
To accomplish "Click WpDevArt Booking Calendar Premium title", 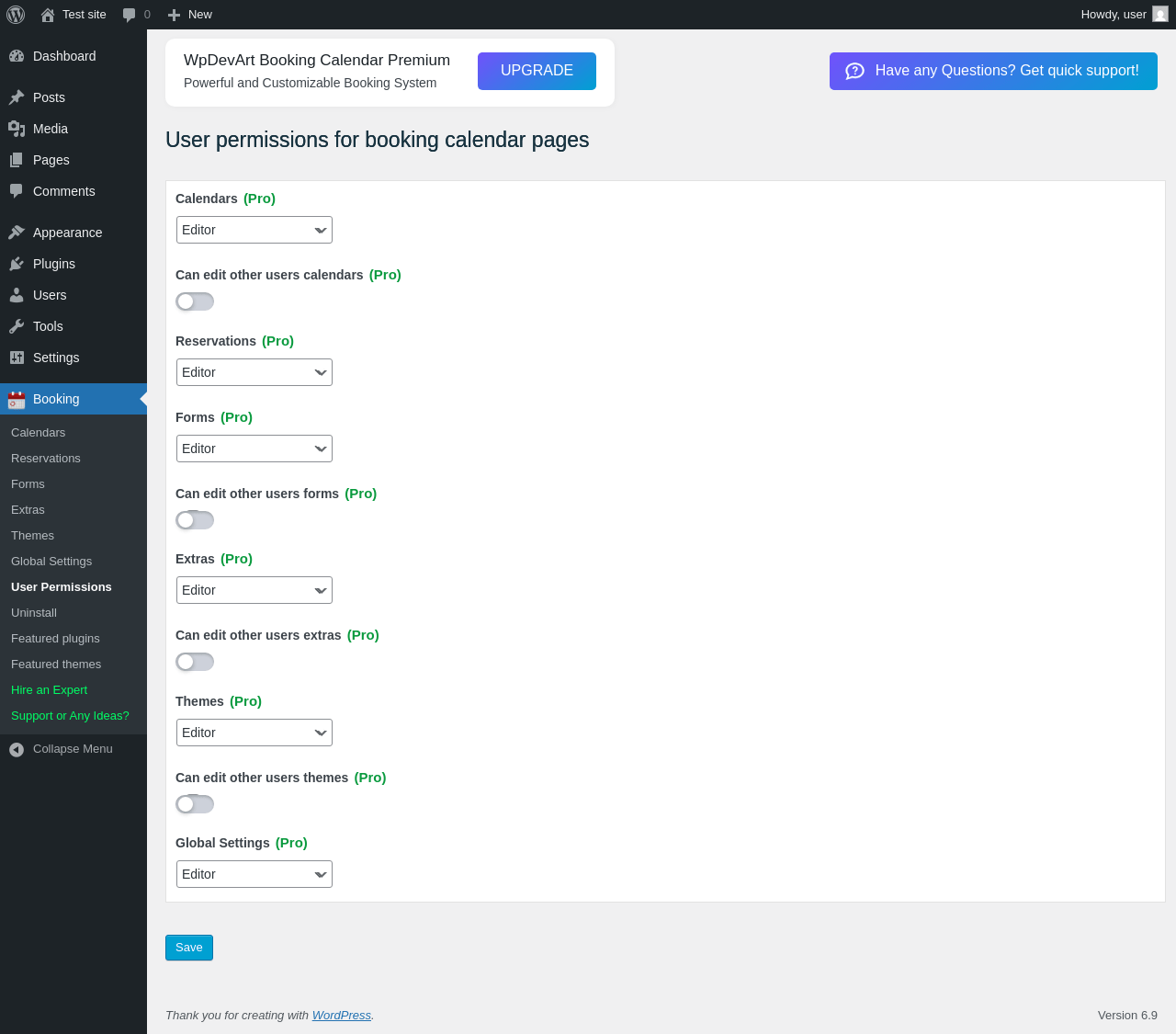I will tap(317, 60).
